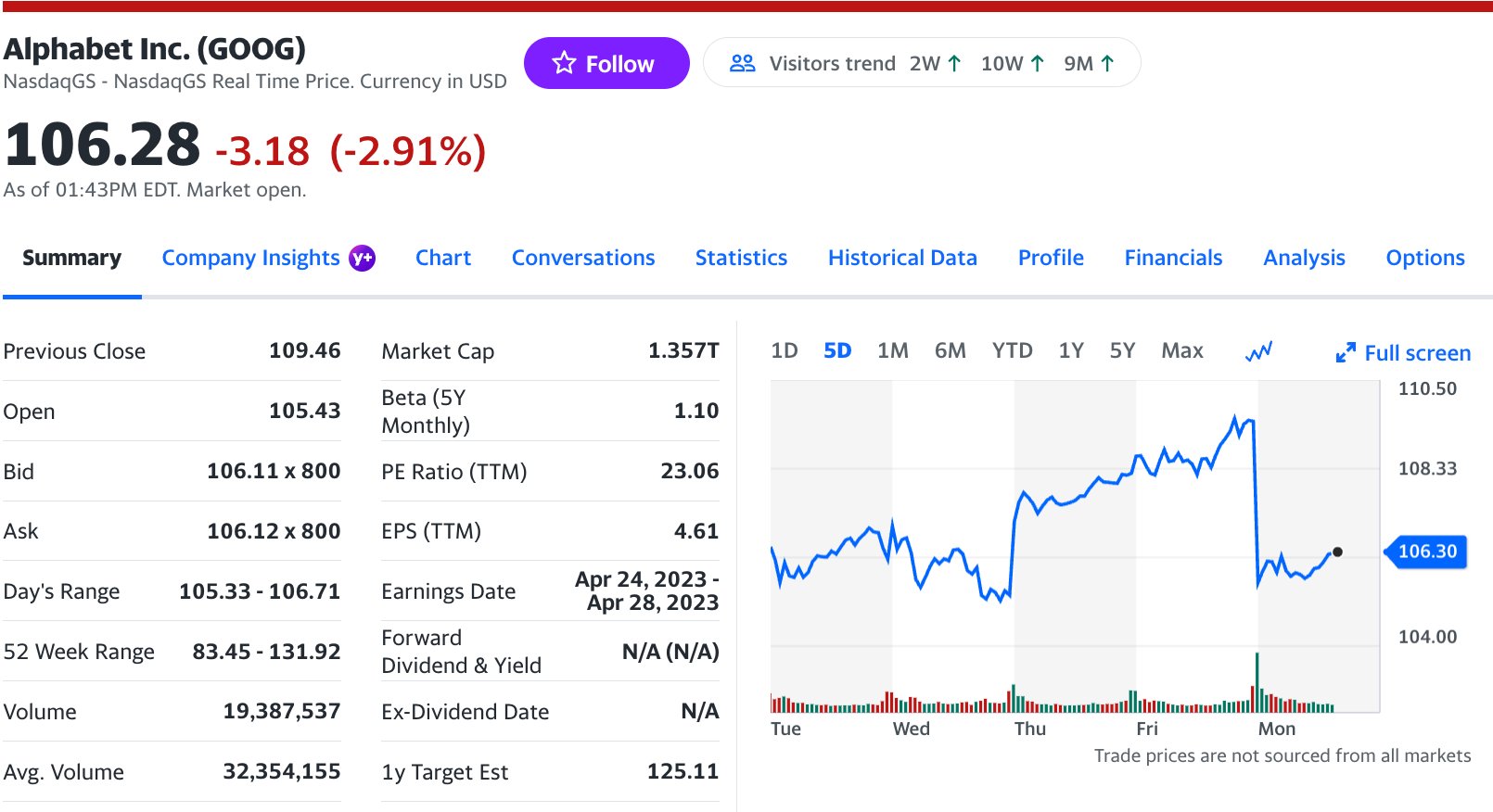Switch to the Chart tab
Image resolution: width=1493 pixels, height=812 pixels.
tap(443, 258)
